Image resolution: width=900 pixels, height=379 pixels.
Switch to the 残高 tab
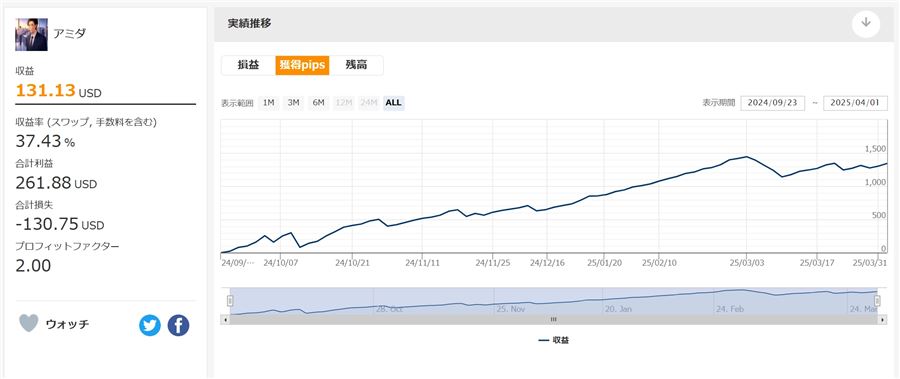pyautogui.click(x=356, y=65)
